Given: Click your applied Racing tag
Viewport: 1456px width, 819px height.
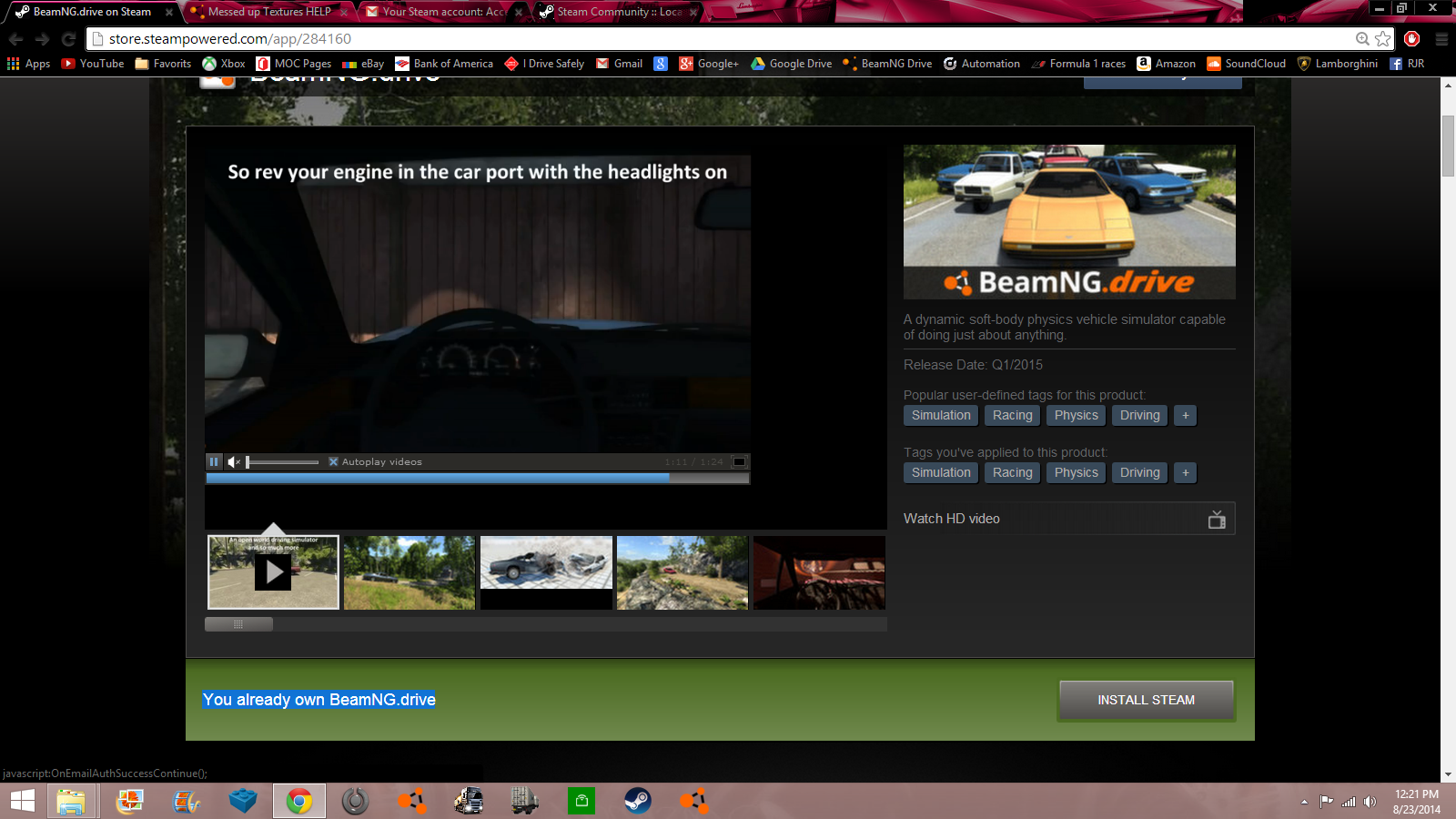Looking at the screenshot, I should (1013, 472).
